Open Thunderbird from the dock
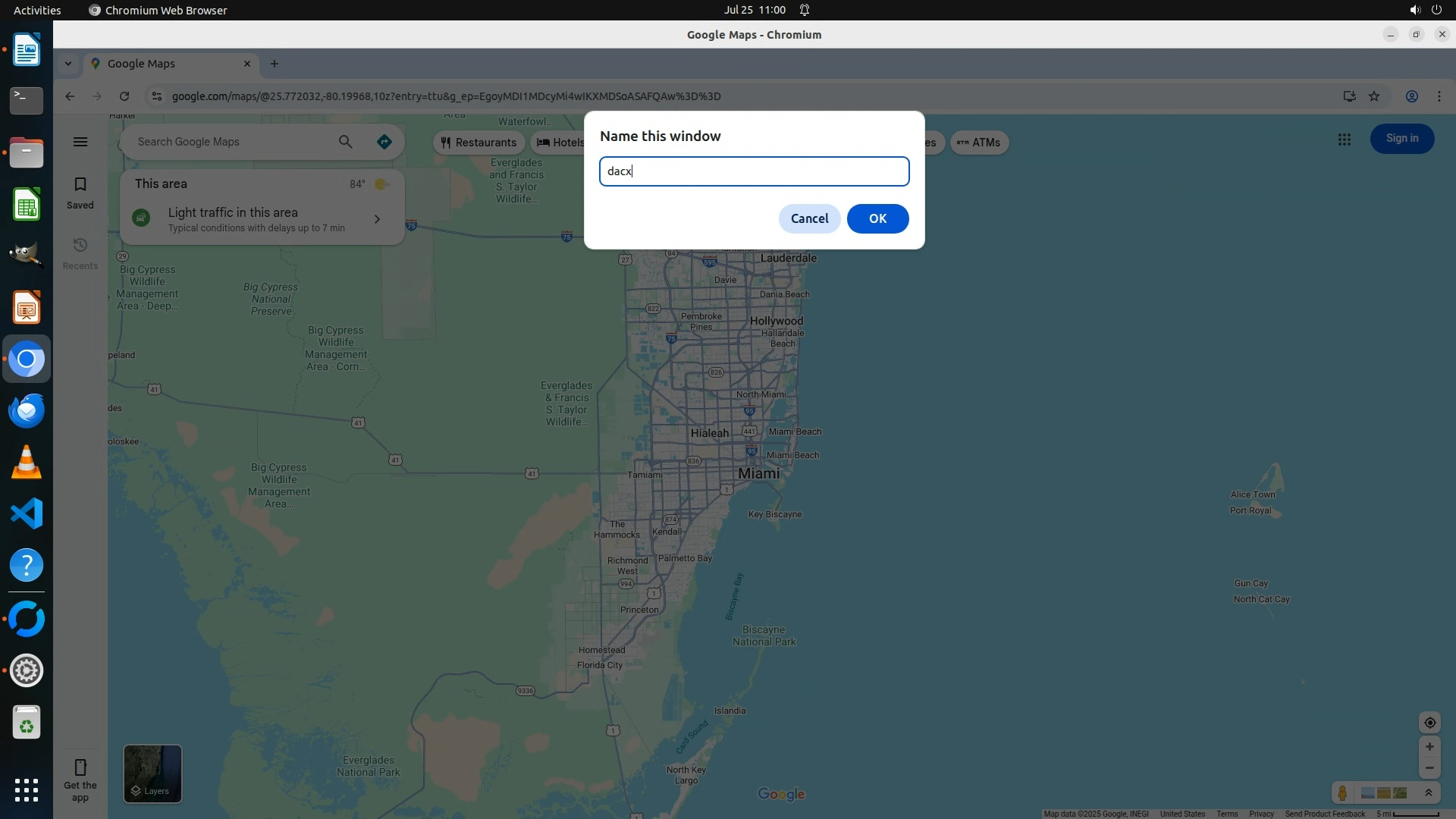 point(27,411)
